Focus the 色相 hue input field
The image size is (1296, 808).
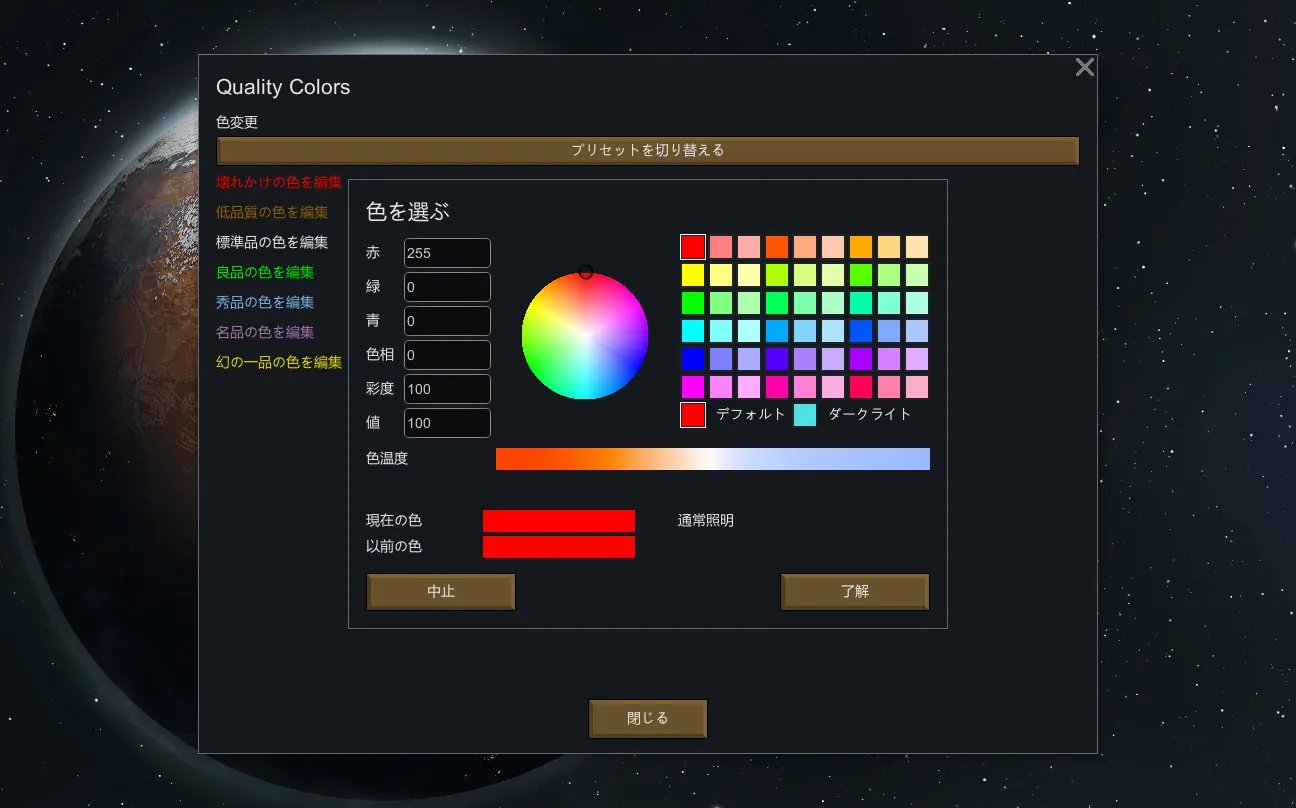pos(447,355)
